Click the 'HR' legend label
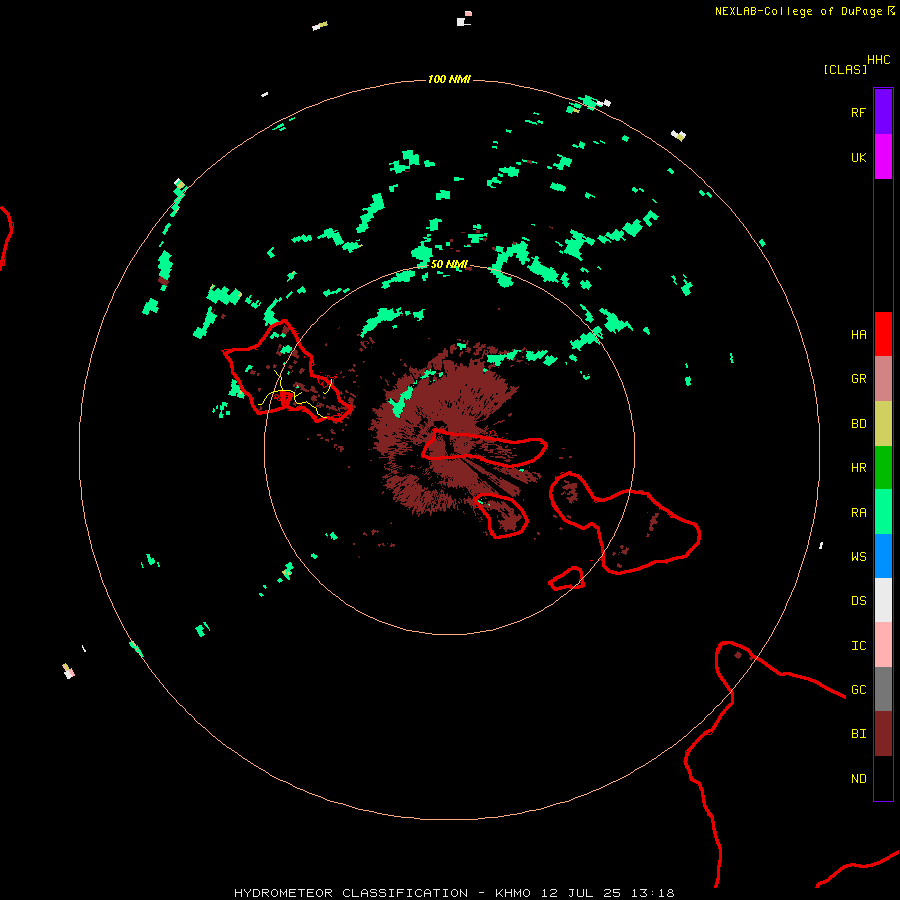Screen dimensions: 900x900 coord(858,468)
